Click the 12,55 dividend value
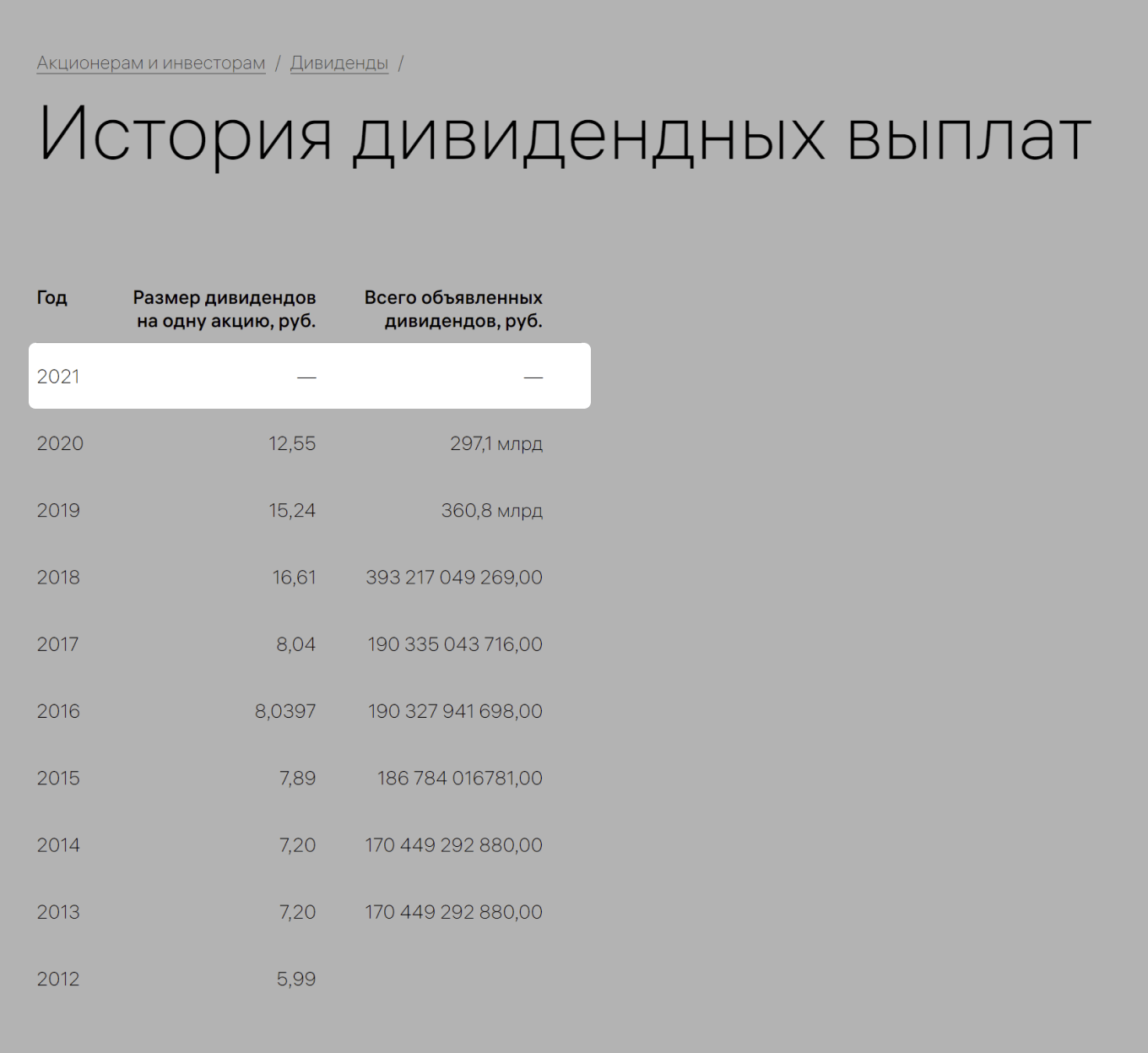The height and width of the screenshot is (1053, 1148). (x=292, y=442)
